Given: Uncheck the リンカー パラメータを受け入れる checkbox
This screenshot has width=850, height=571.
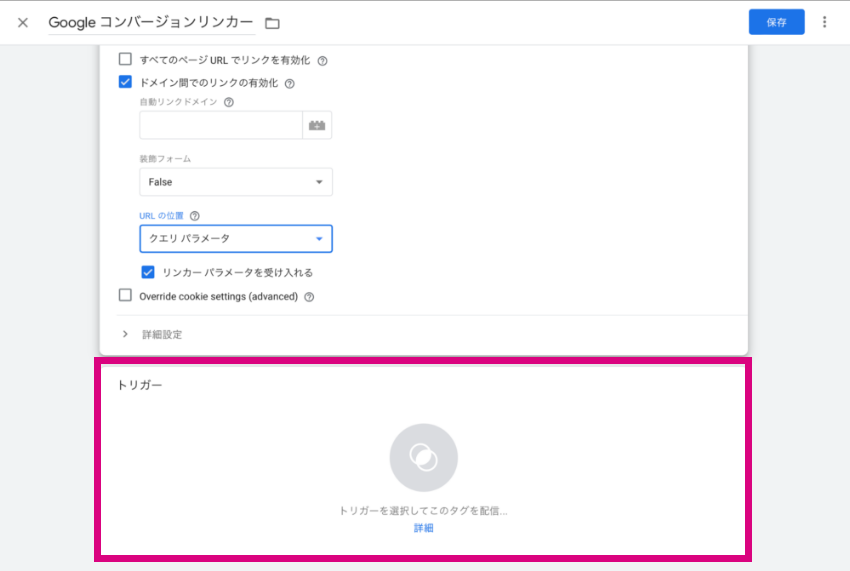Looking at the screenshot, I should click(148, 272).
